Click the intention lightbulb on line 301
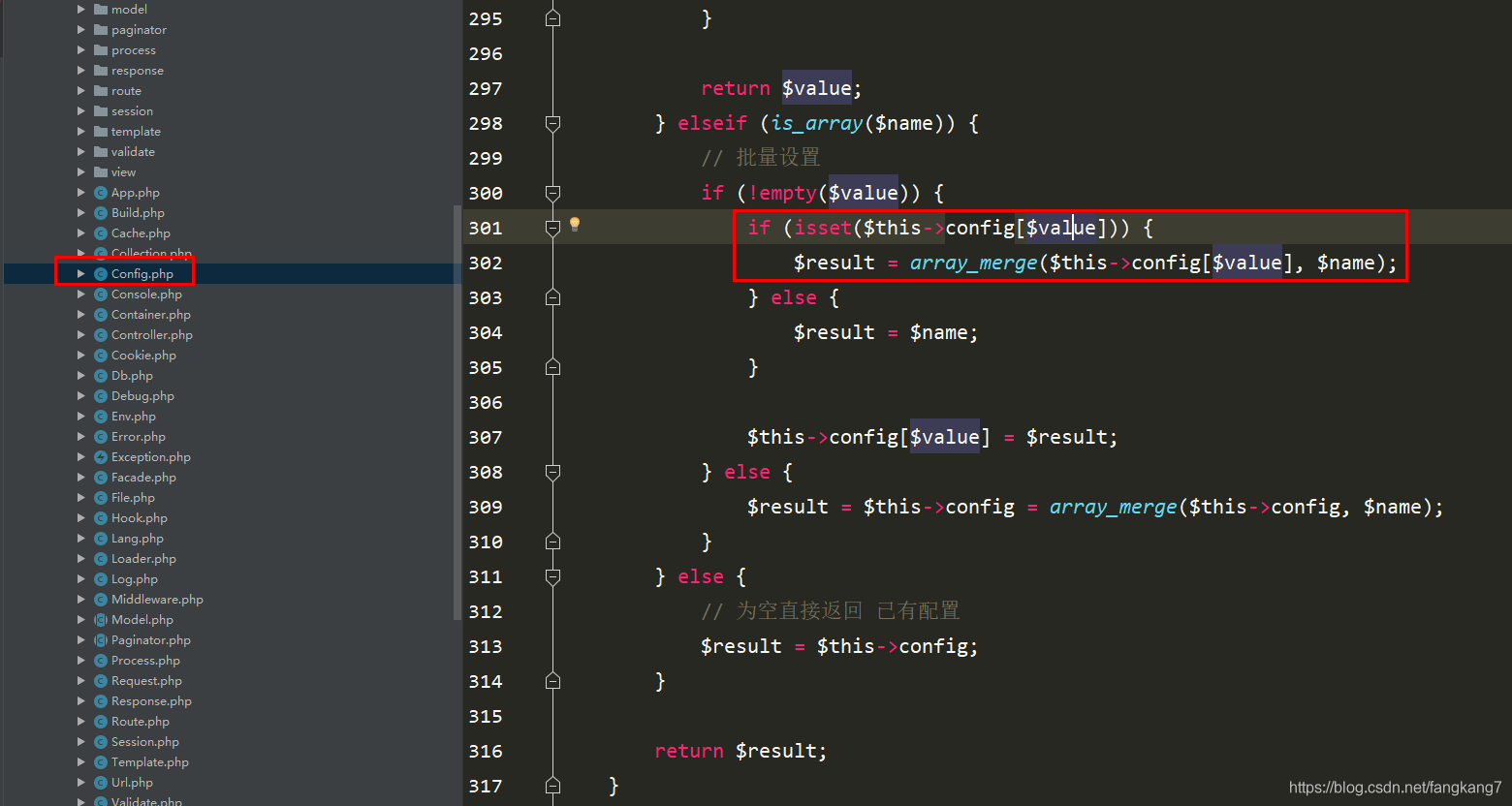Viewport: 1512px width, 806px height. (x=575, y=225)
